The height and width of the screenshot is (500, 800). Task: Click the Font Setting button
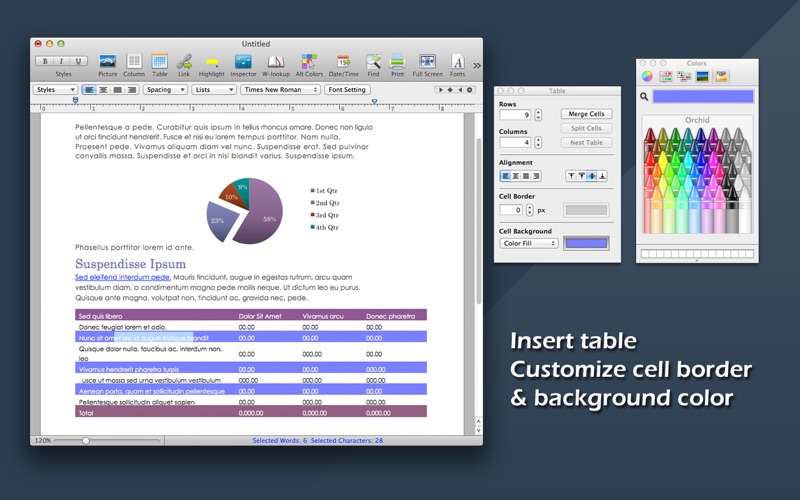[347, 90]
